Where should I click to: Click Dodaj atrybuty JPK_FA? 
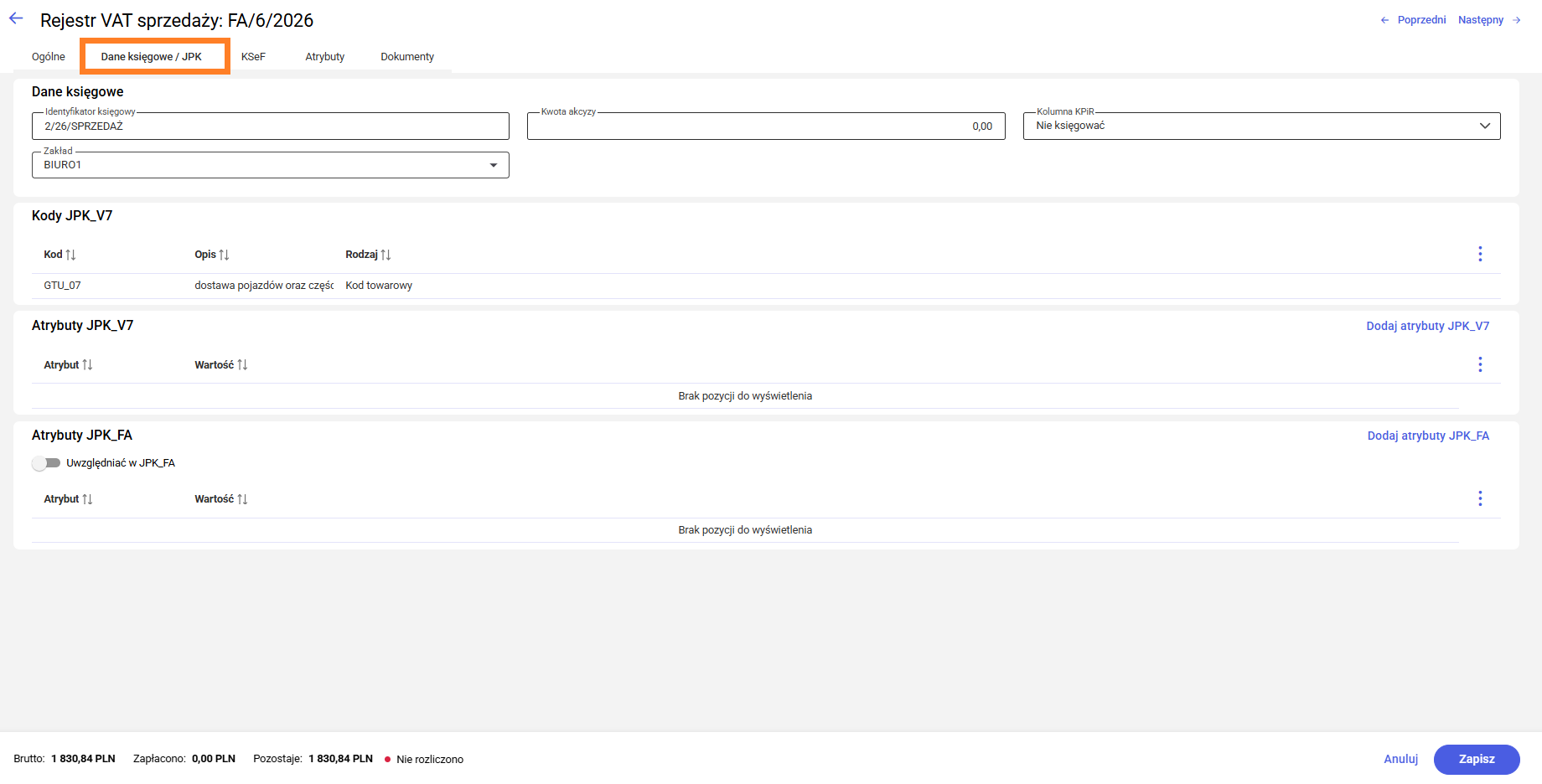1428,436
